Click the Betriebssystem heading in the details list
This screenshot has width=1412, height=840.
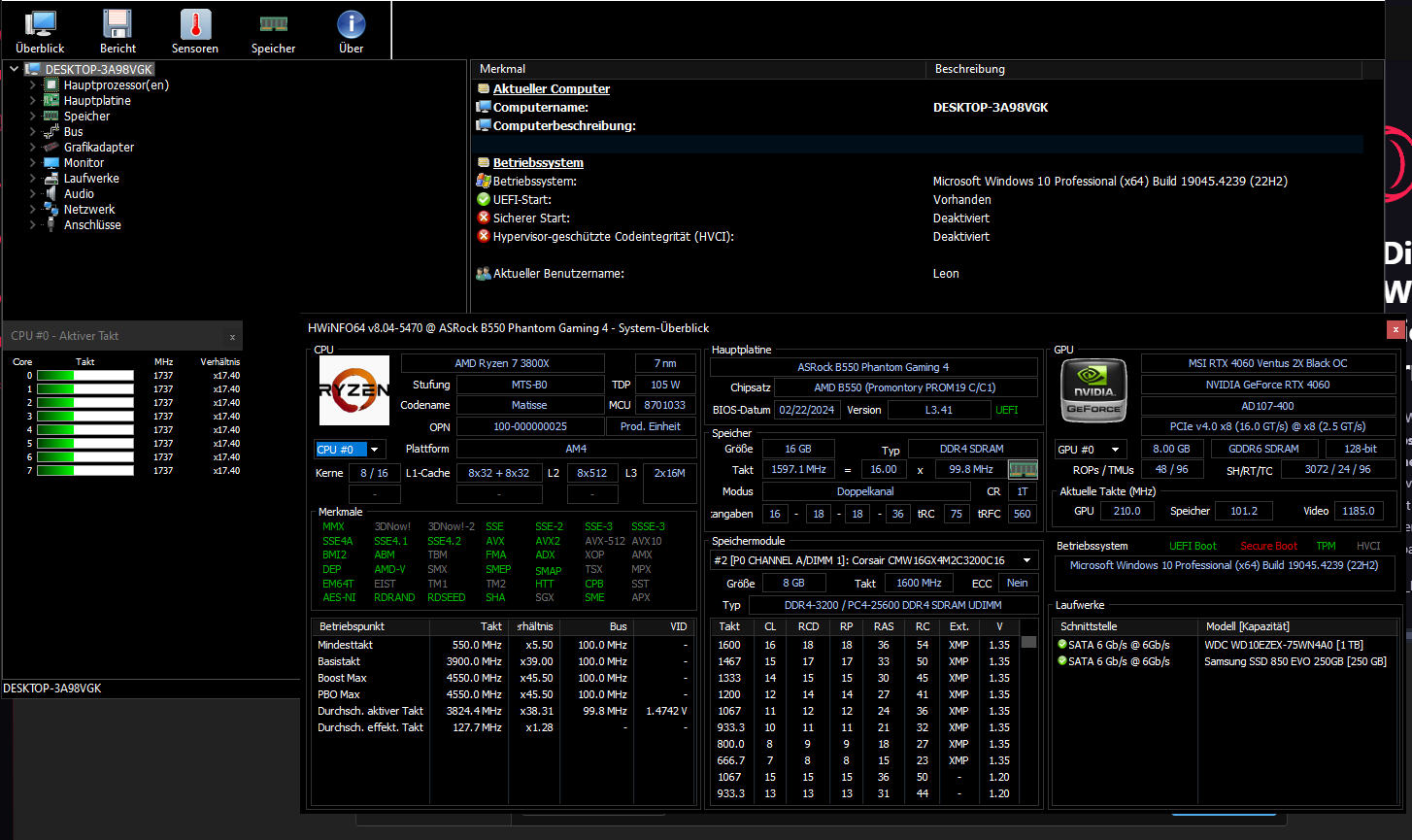(x=538, y=163)
